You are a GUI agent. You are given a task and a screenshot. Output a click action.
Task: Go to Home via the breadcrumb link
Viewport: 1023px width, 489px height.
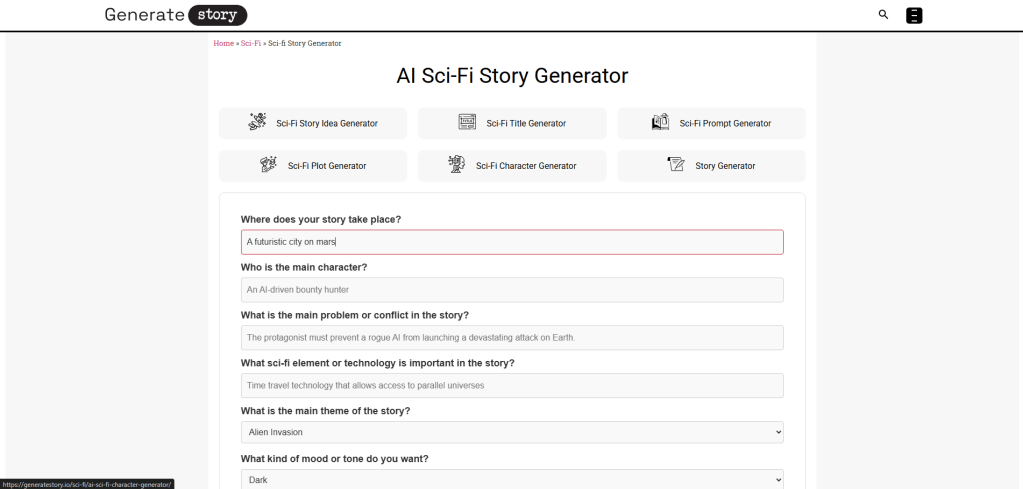(223, 44)
